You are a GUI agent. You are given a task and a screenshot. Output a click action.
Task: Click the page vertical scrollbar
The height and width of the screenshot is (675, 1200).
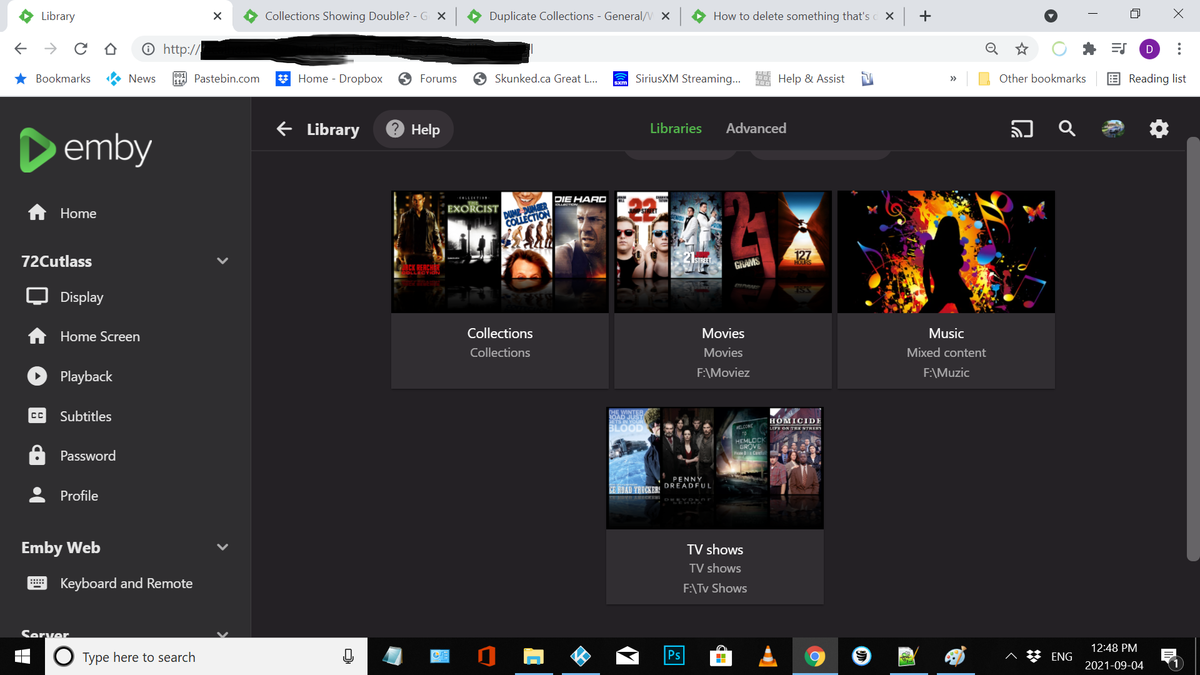[x=1191, y=347]
